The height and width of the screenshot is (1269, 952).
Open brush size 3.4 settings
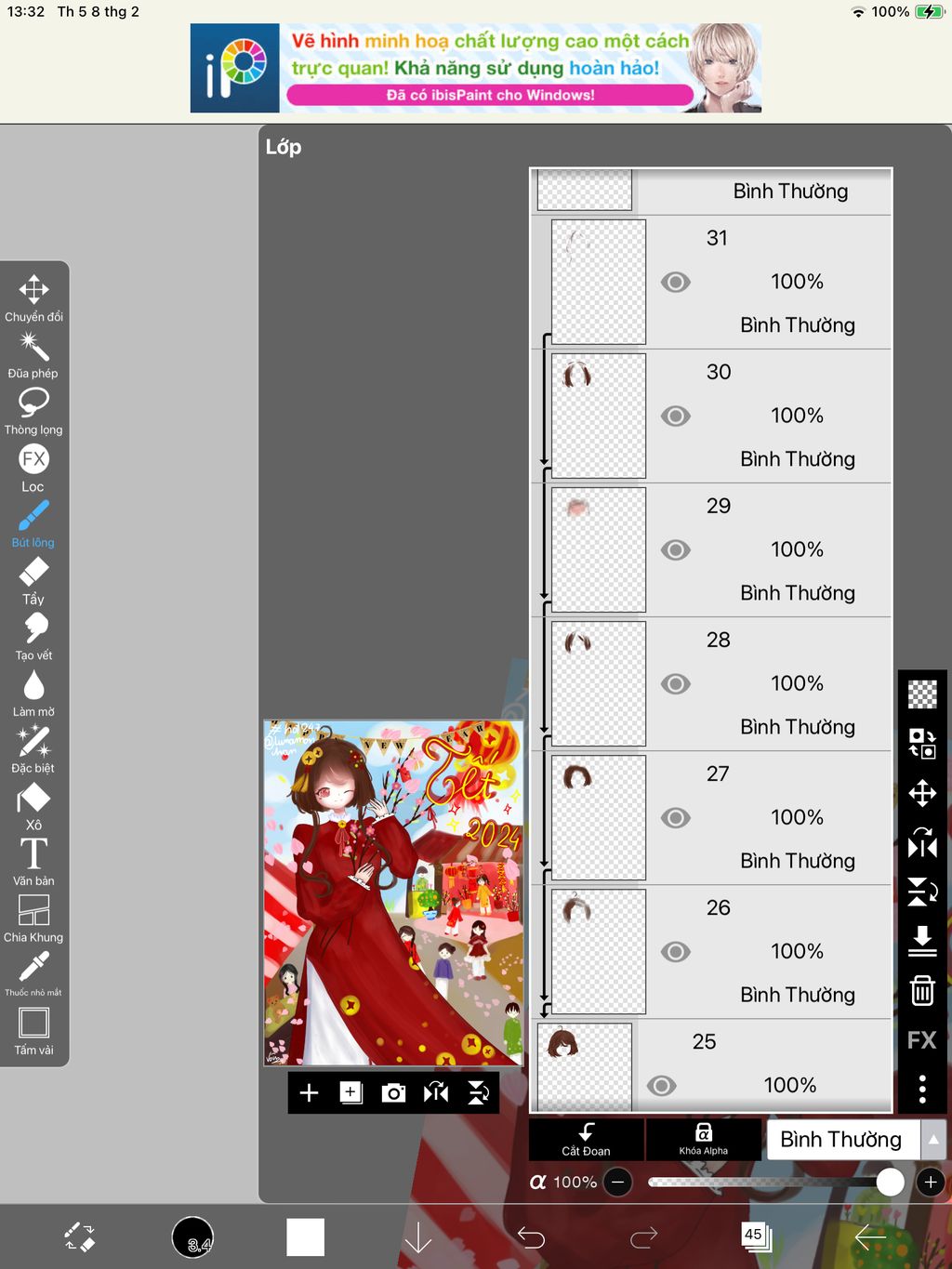(x=193, y=1237)
